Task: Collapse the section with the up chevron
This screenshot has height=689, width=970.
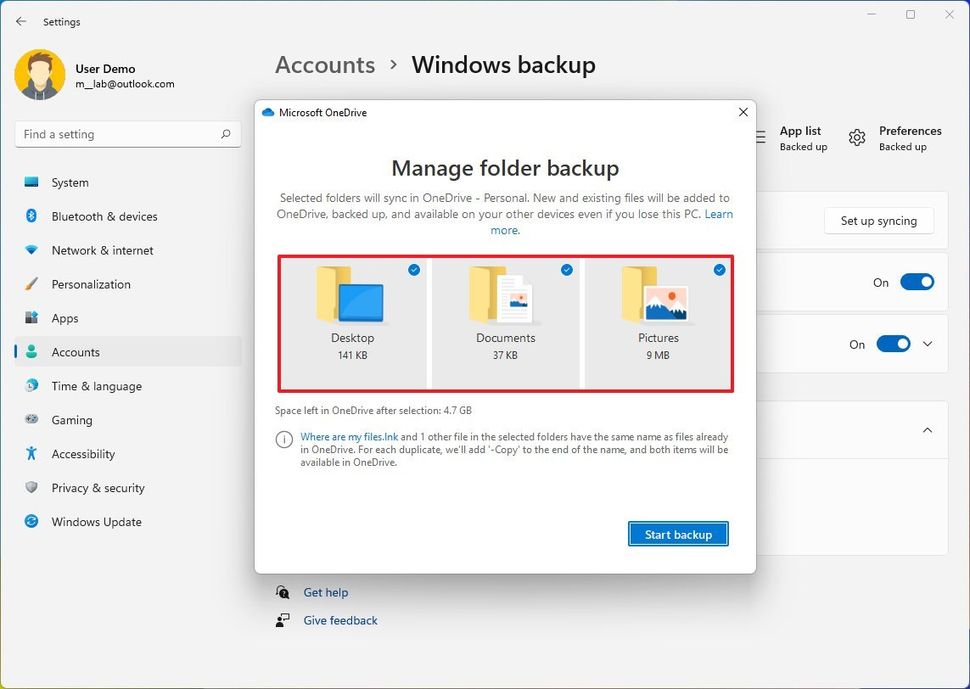Action: point(927,430)
